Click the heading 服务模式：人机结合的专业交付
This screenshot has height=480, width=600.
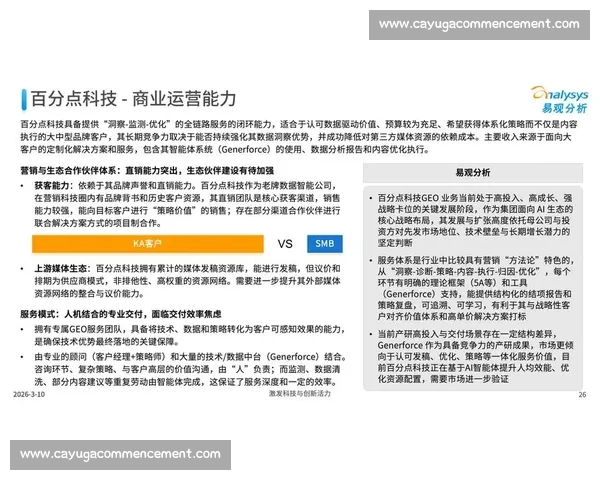[x=83, y=314]
